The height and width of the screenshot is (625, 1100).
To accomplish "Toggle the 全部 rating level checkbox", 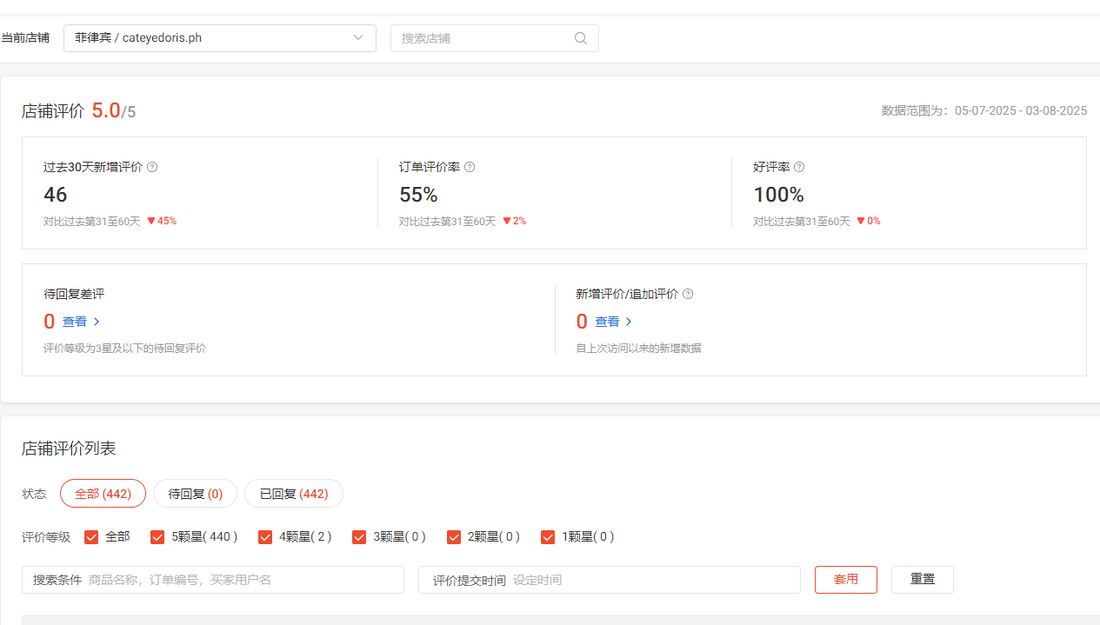I will 92,537.
